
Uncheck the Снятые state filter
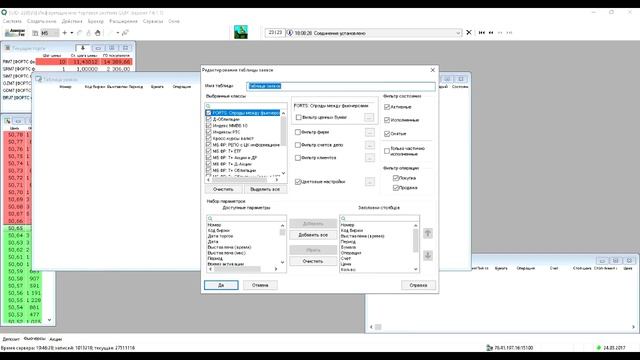click(387, 133)
